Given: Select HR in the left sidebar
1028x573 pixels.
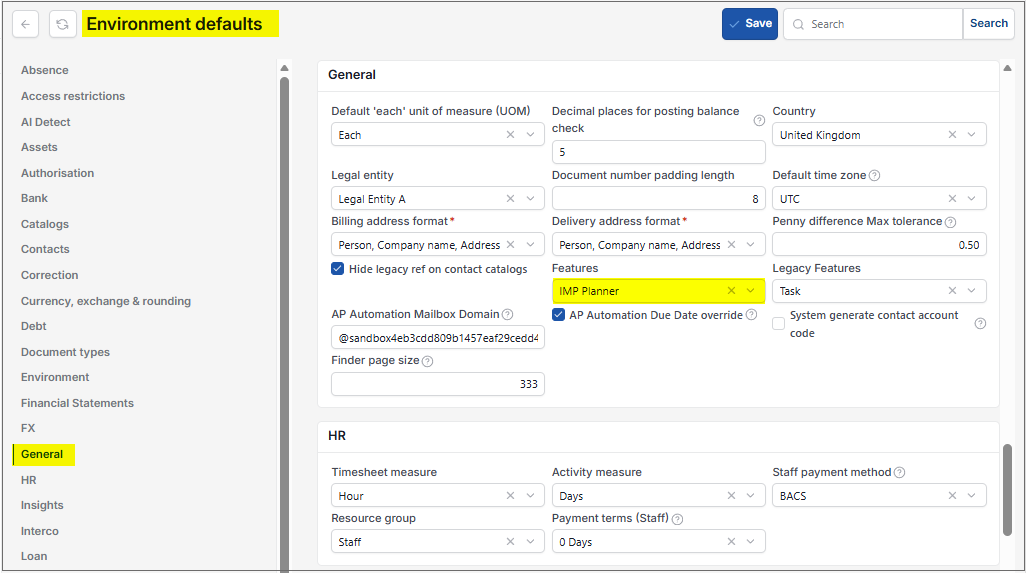Looking at the screenshot, I should pos(29,480).
